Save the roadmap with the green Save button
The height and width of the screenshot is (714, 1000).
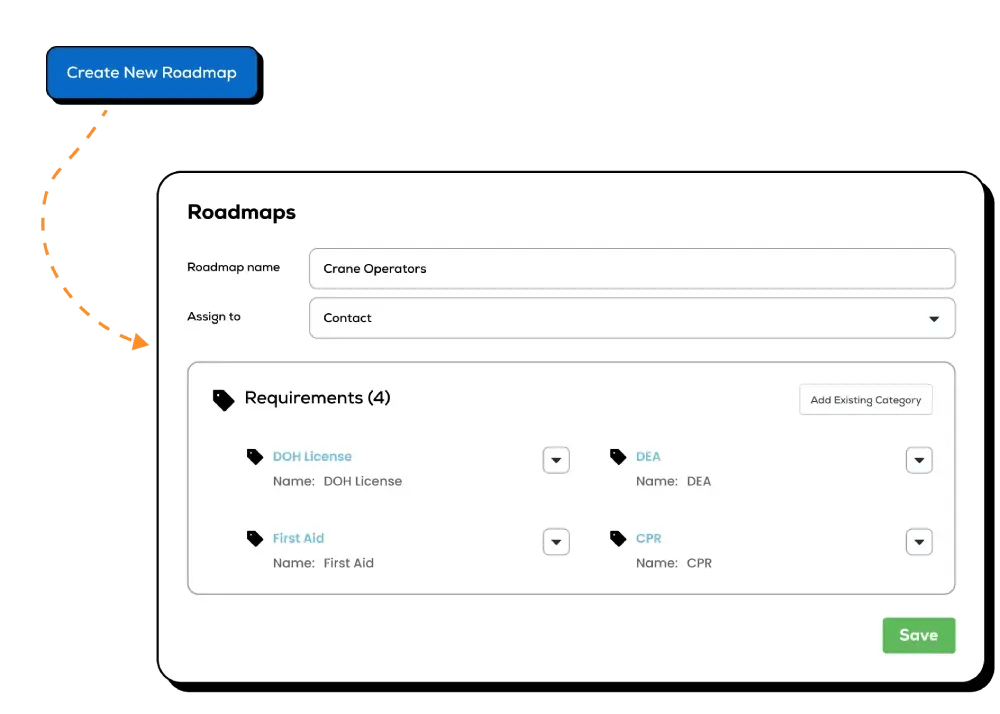coord(918,635)
